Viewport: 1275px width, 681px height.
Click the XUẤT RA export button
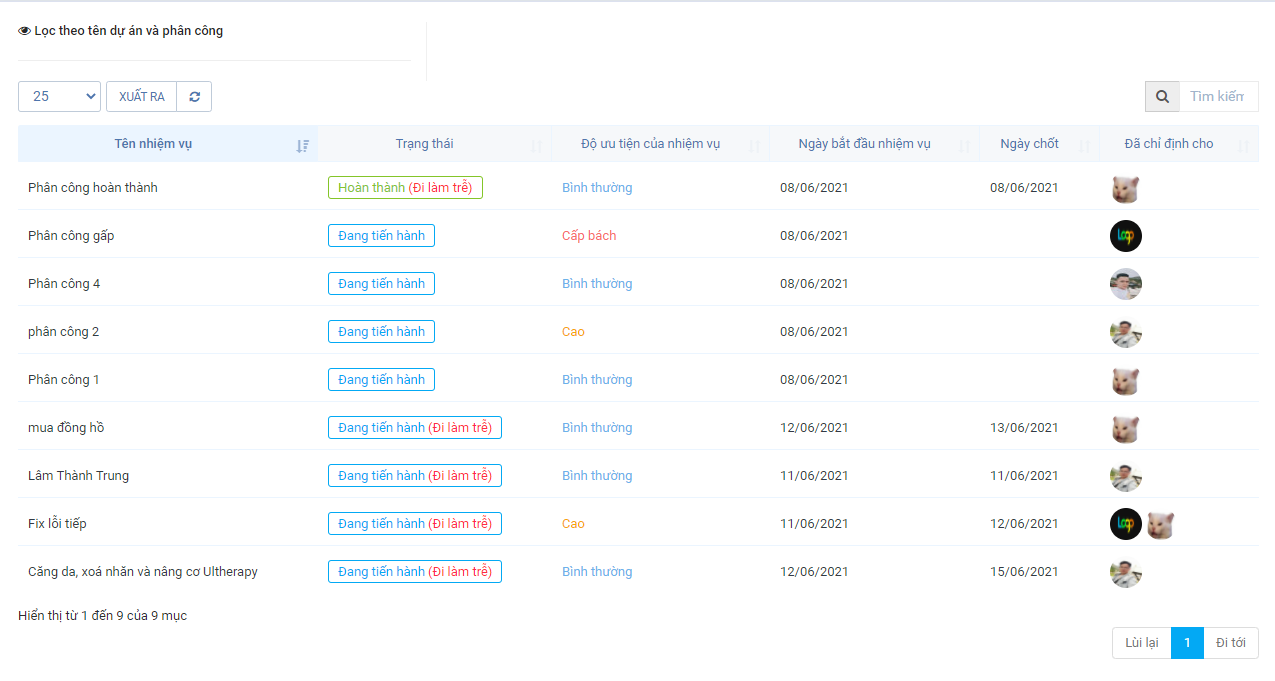(141, 97)
